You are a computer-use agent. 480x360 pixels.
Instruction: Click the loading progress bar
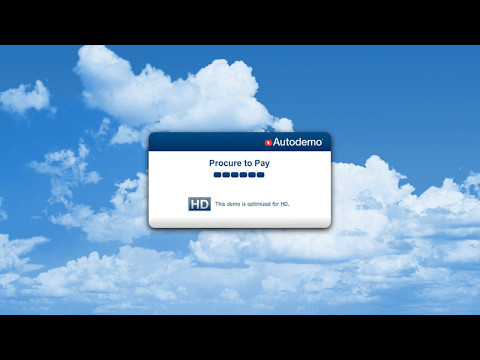click(239, 175)
